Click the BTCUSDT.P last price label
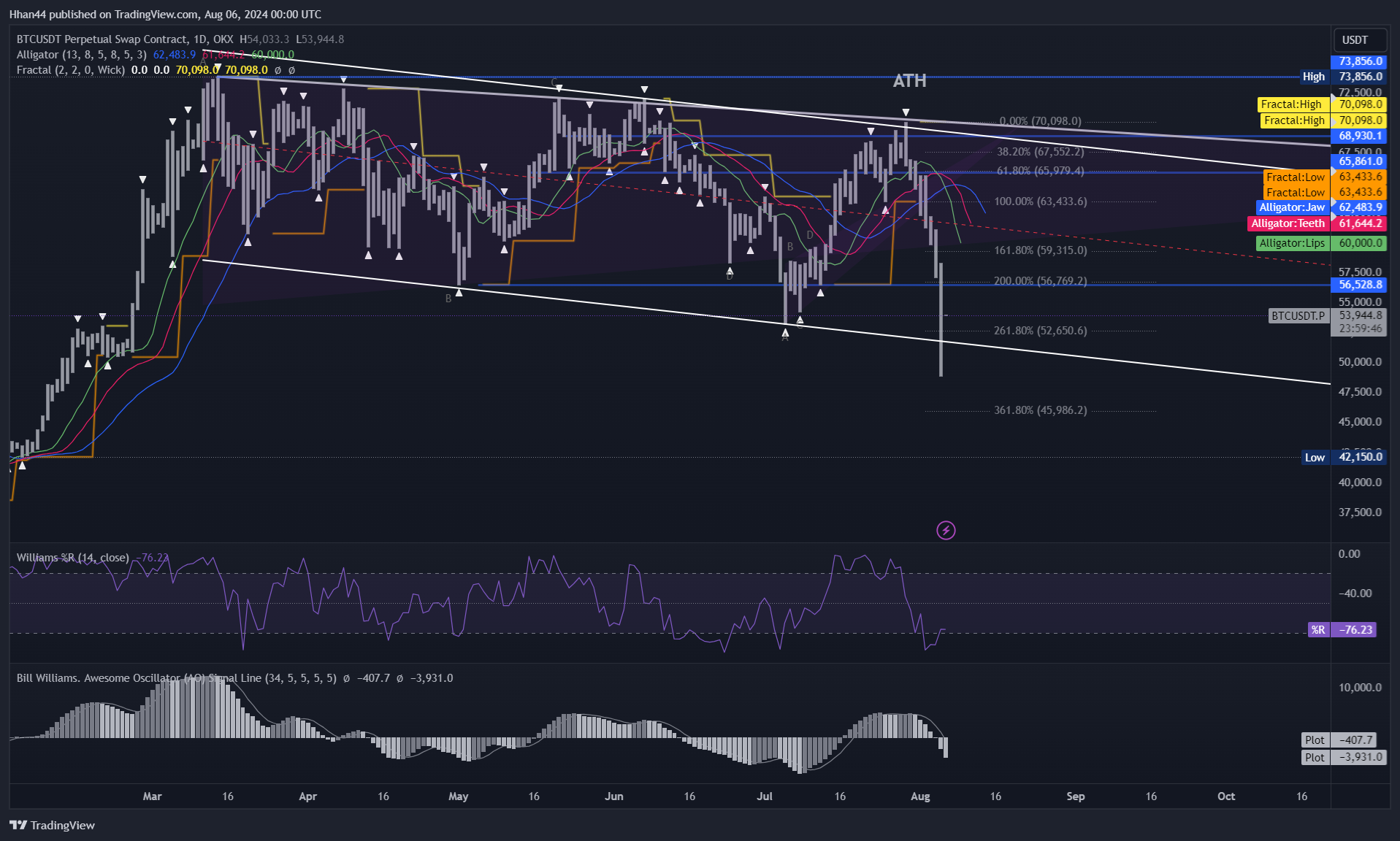Screen dimensions: 1400x841 1327,316
